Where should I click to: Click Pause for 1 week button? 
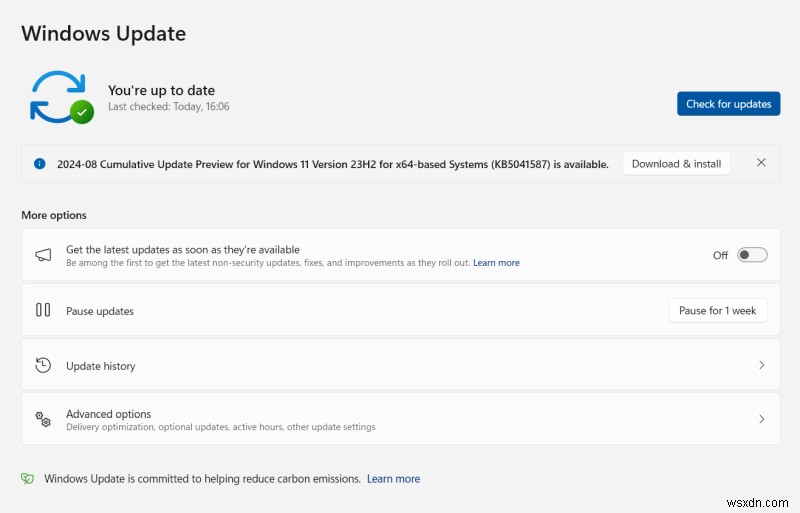(x=717, y=310)
